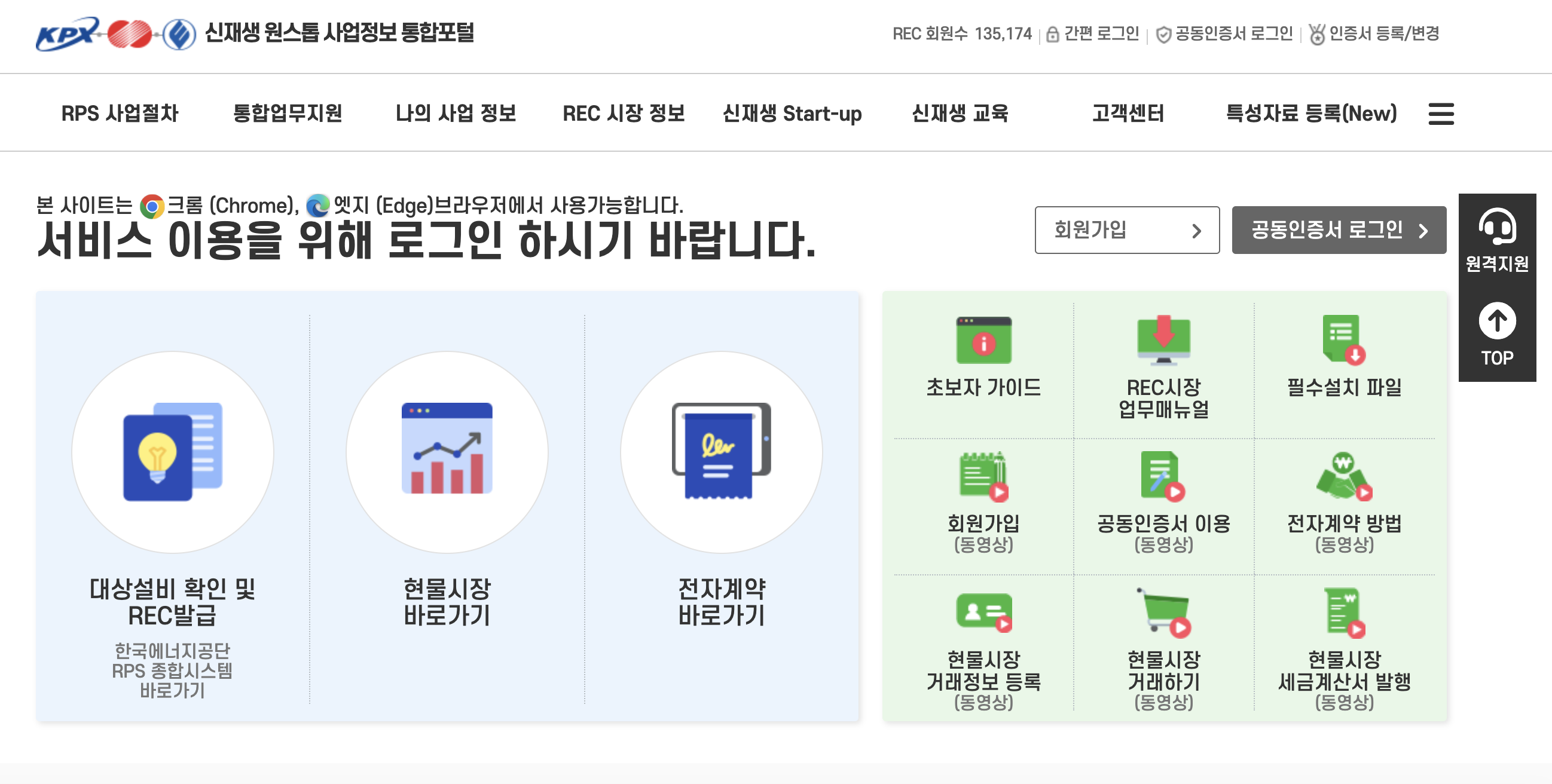1552x784 pixels.
Task: Expand the hamburger menu in the navigation bar
Action: 1441,114
